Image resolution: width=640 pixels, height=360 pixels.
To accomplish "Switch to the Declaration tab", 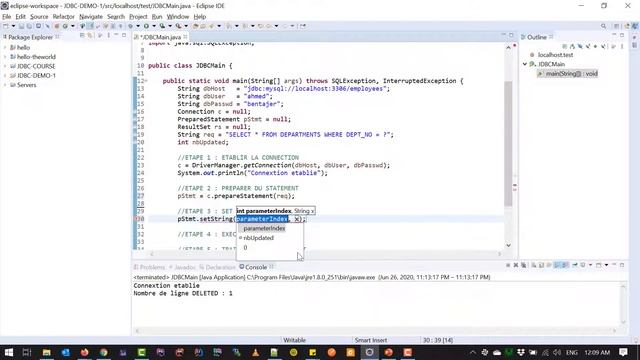I will point(218,267).
